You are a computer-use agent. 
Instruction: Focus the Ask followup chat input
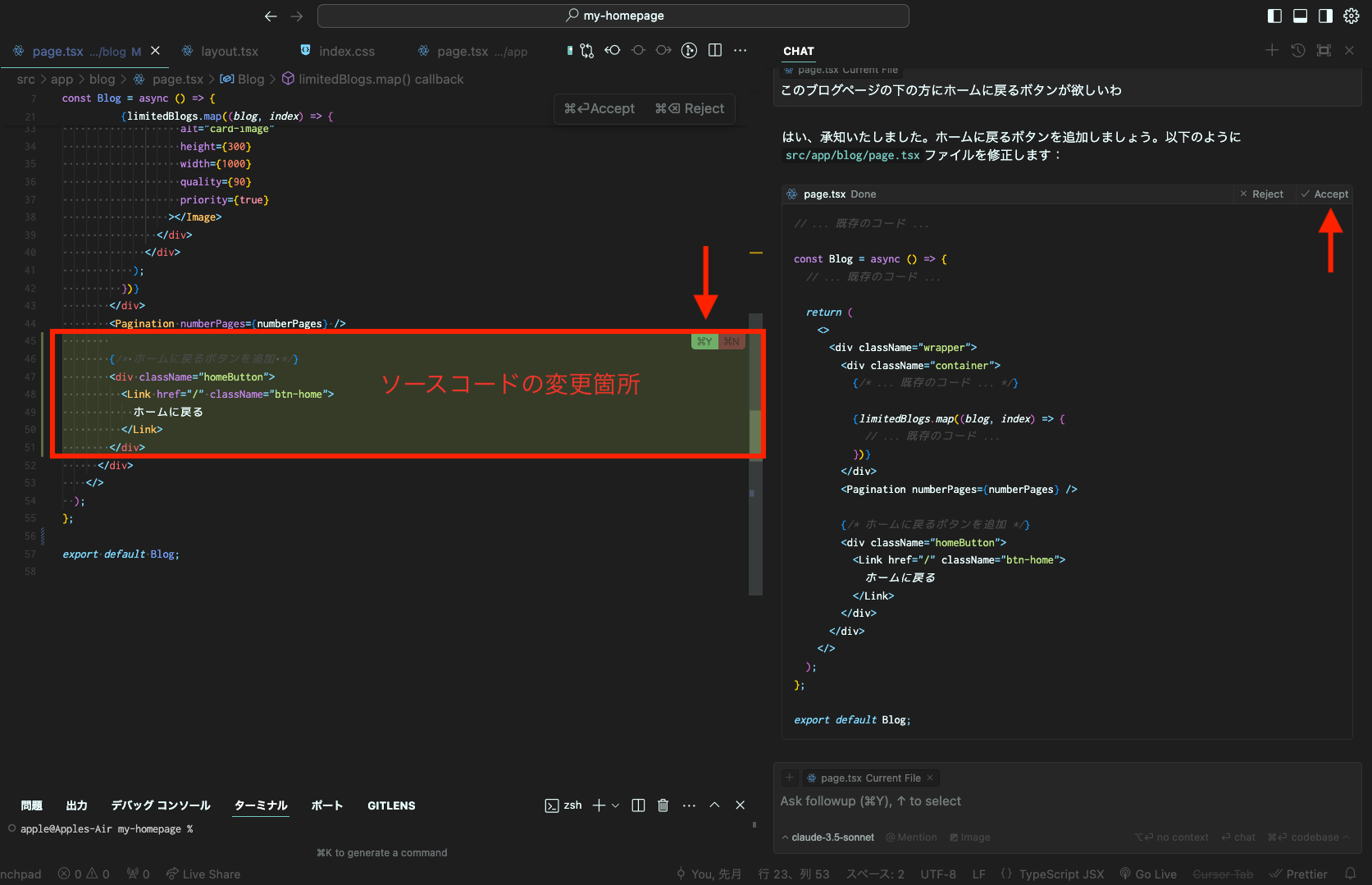[1066, 801]
